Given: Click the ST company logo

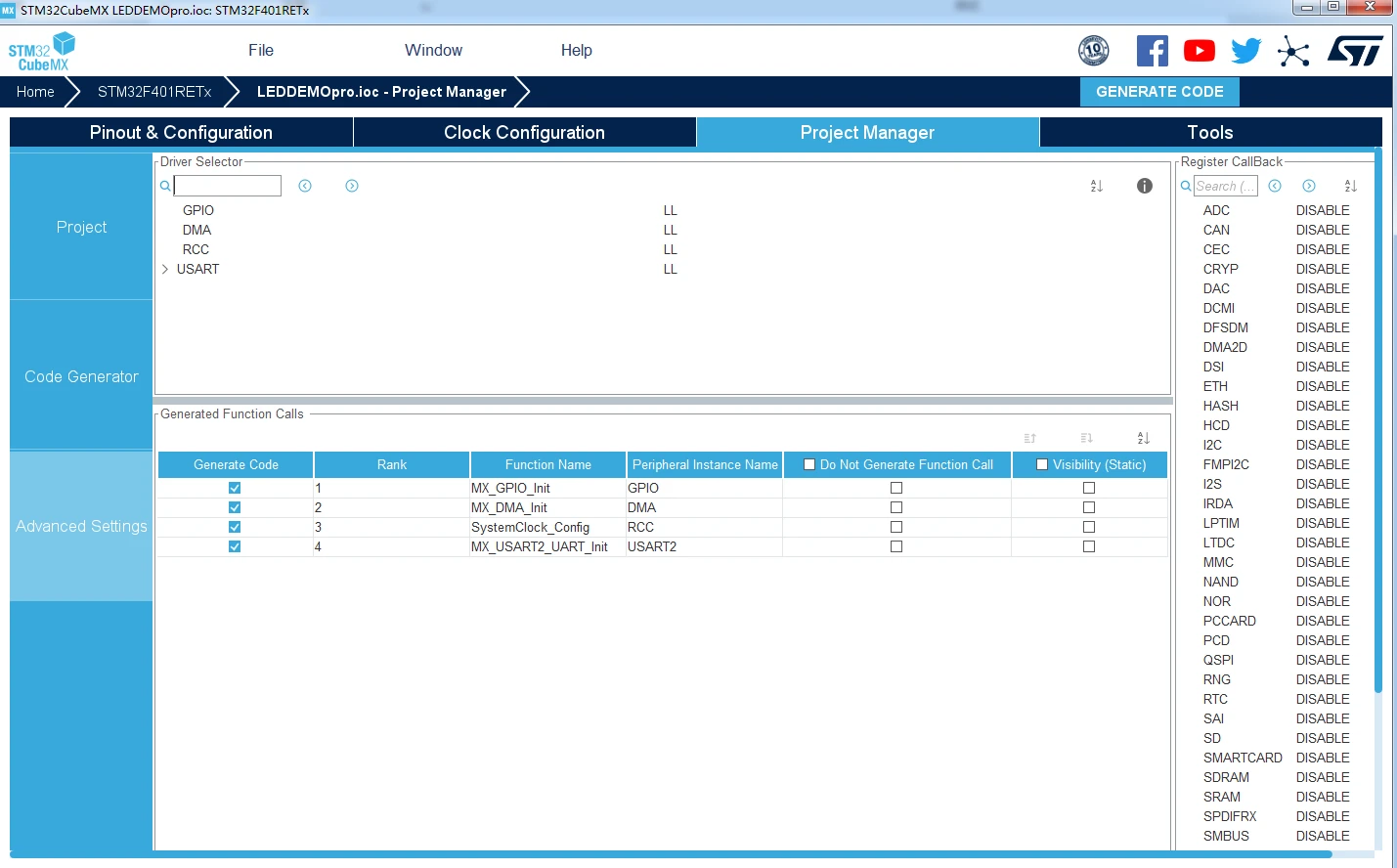Looking at the screenshot, I should click(1355, 51).
